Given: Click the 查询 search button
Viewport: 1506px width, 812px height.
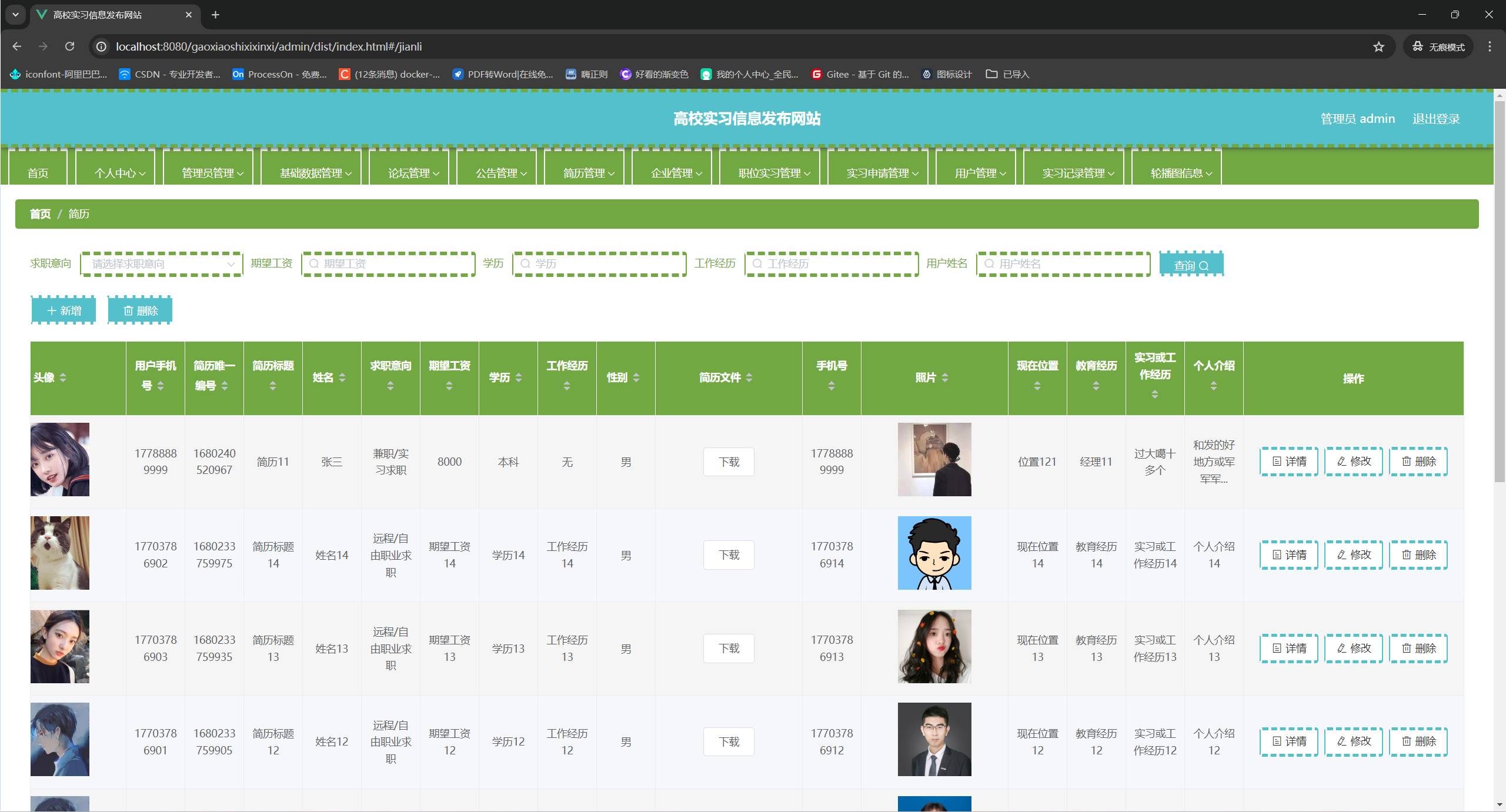Looking at the screenshot, I should pyautogui.click(x=1191, y=265).
